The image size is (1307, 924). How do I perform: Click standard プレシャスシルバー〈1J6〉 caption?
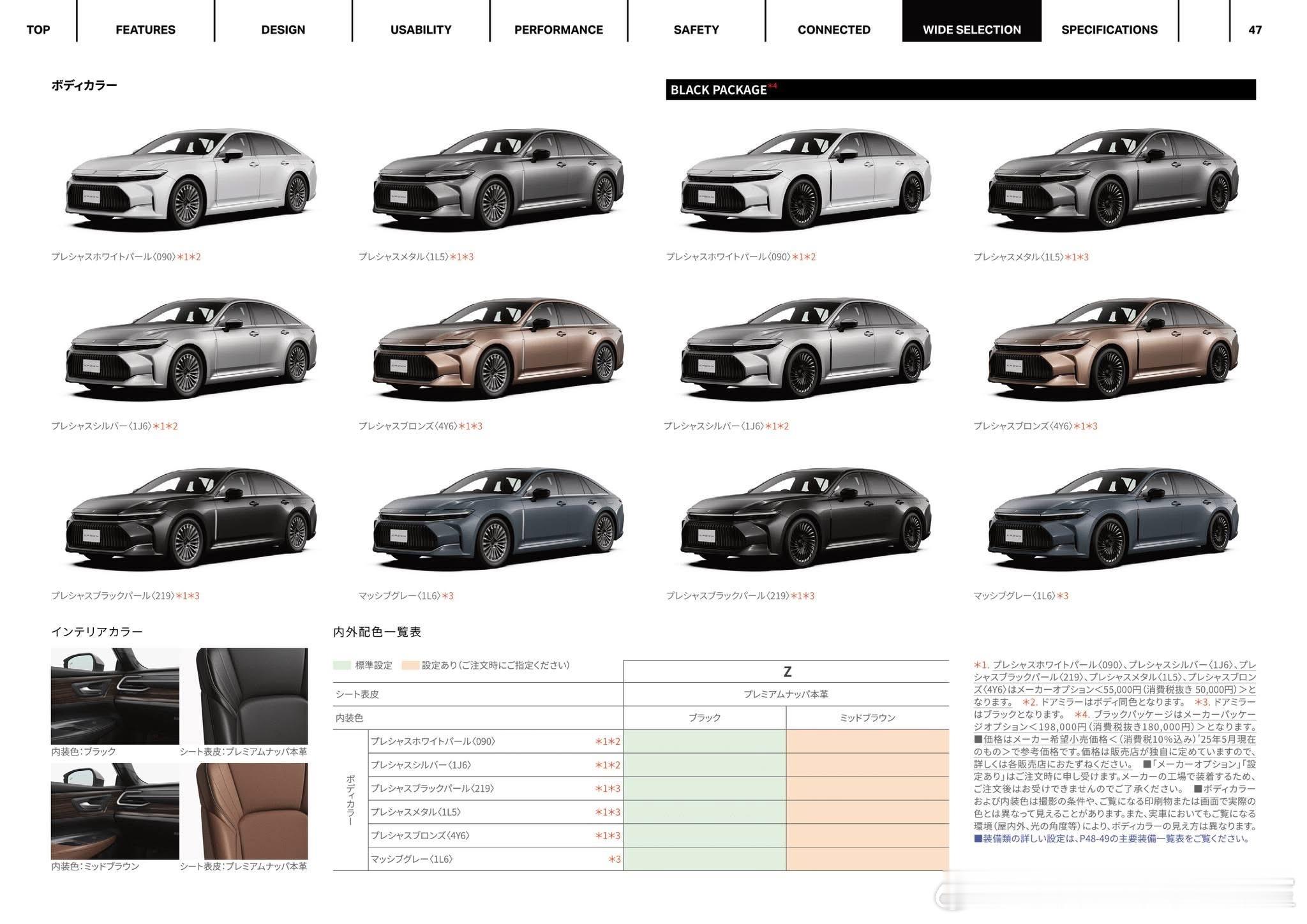(x=114, y=426)
